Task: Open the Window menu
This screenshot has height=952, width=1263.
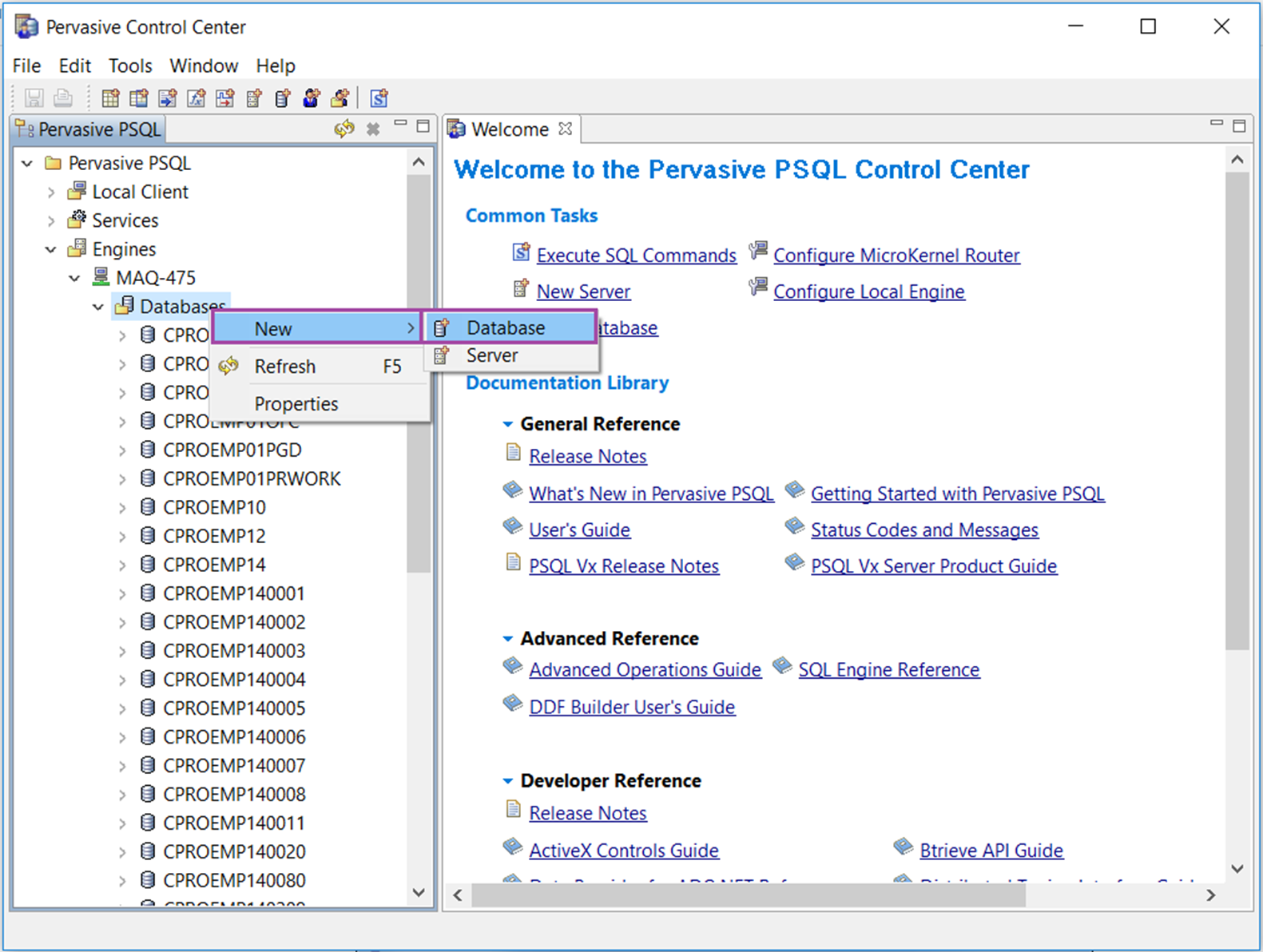Action: coord(204,65)
